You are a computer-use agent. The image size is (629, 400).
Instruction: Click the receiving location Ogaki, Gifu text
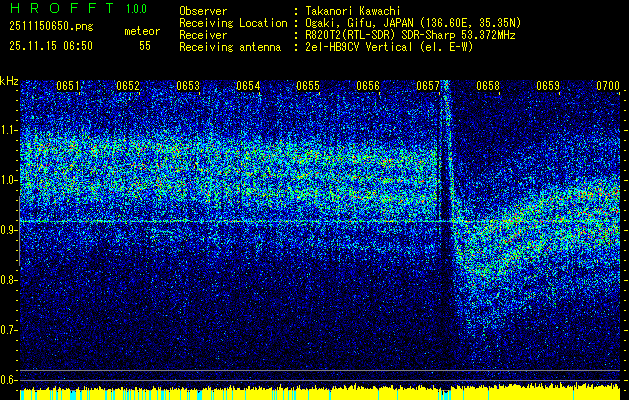[x=413, y=23]
